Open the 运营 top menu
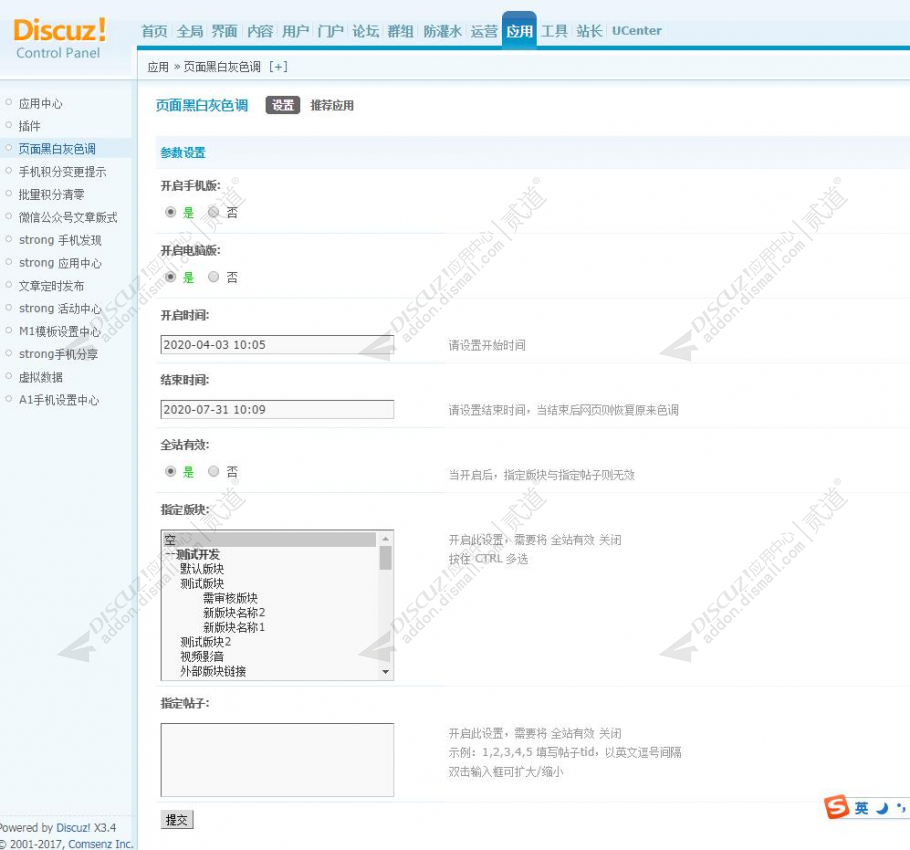The image size is (910, 850). tap(484, 31)
